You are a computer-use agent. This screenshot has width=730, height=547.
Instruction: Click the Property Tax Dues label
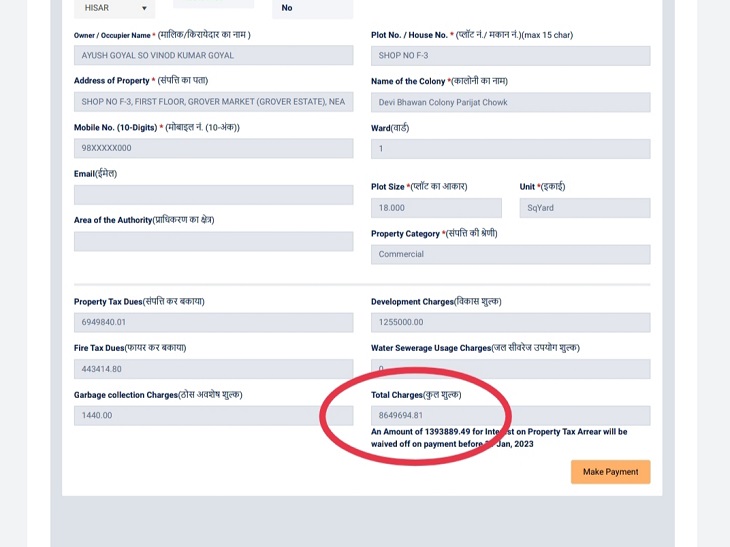(139, 301)
